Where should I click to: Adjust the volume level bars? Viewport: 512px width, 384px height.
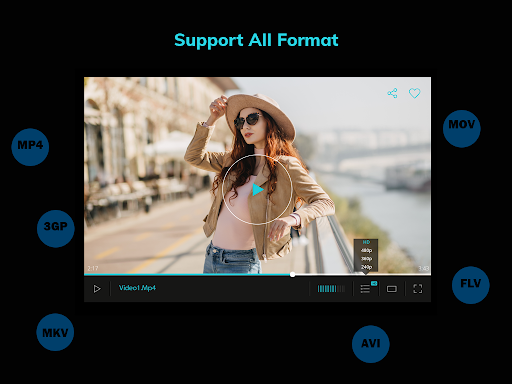[x=331, y=289]
